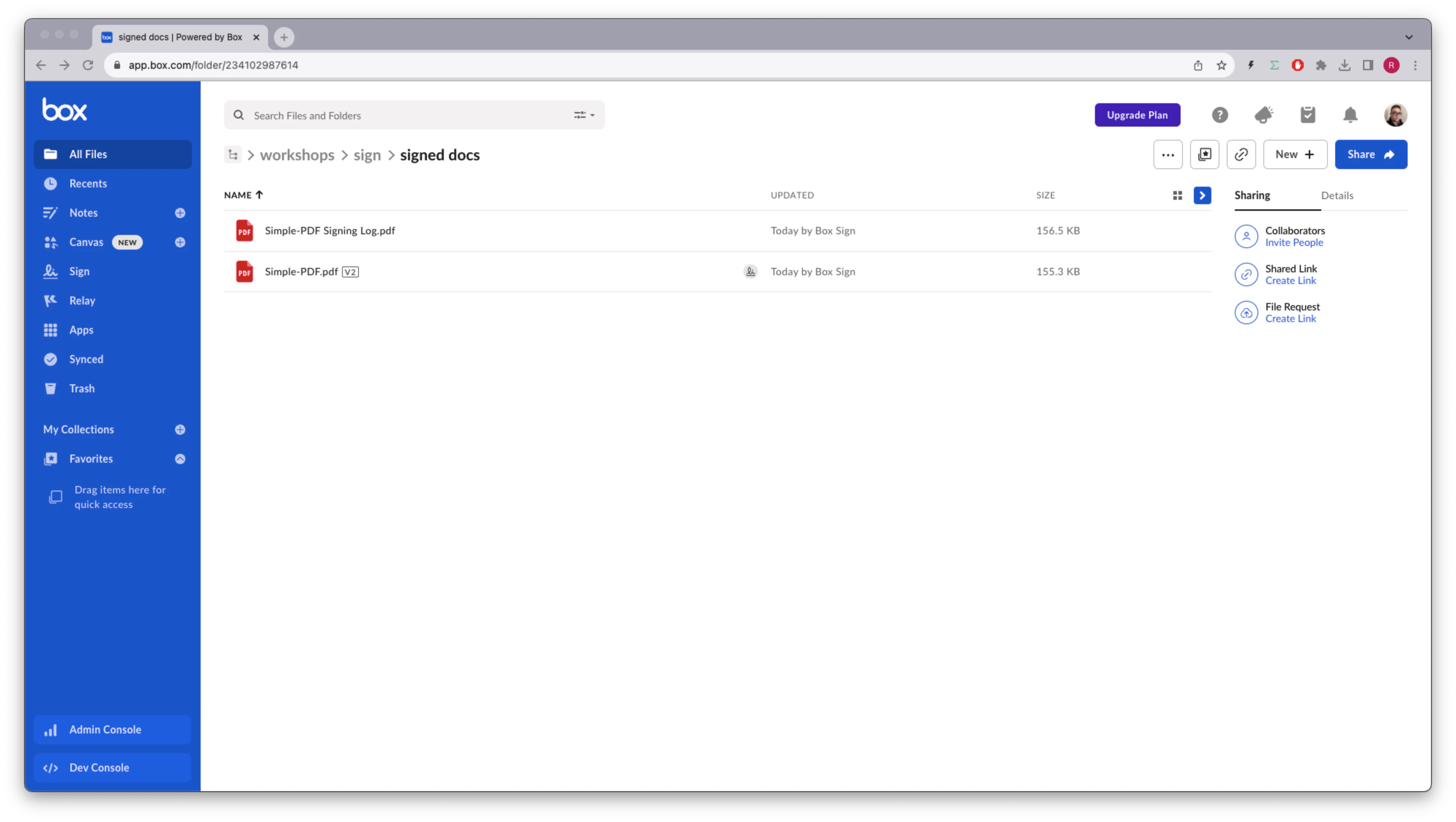Click the Invite People link
The height and width of the screenshot is (822, 1456).
pyautogui.click(x=1295, y=242)
